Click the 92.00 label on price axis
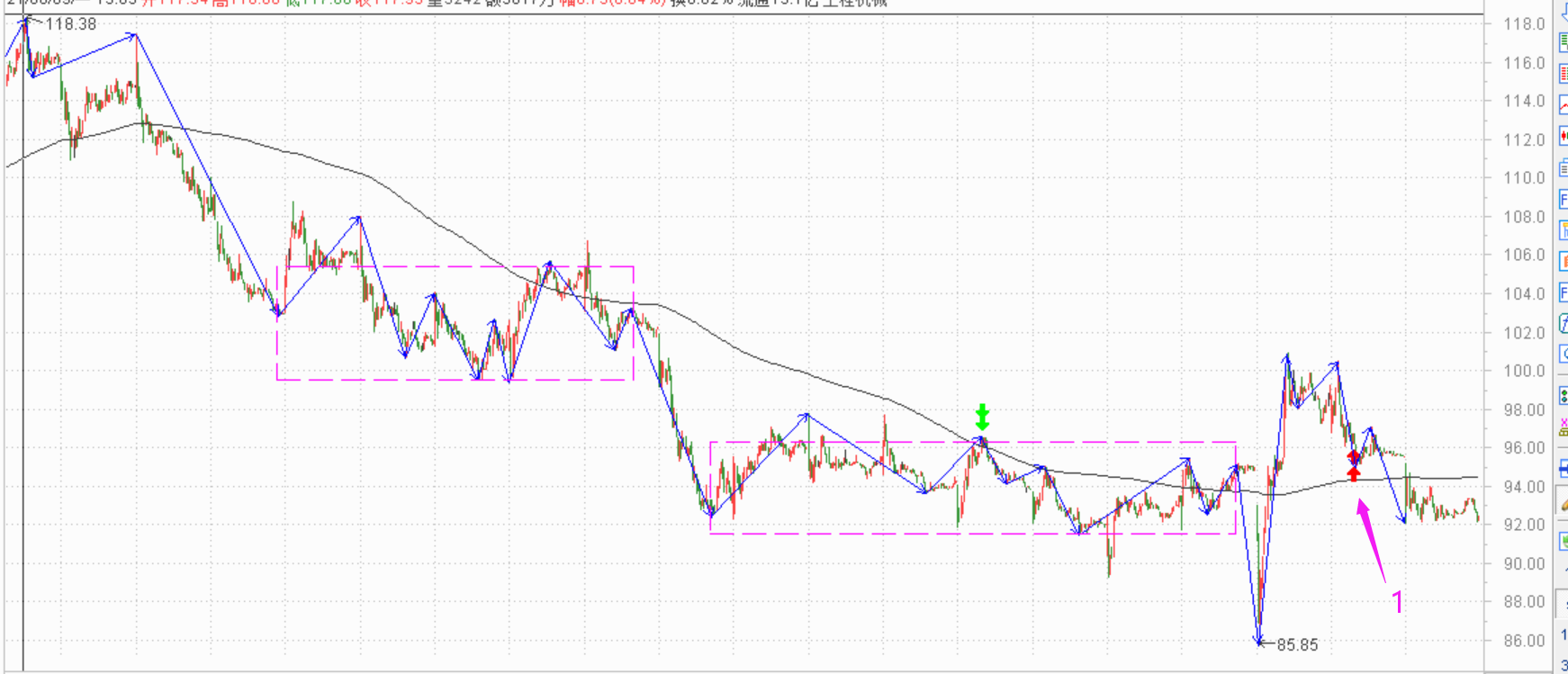This screenshot has height=674, width=1568. [1524, 525]
